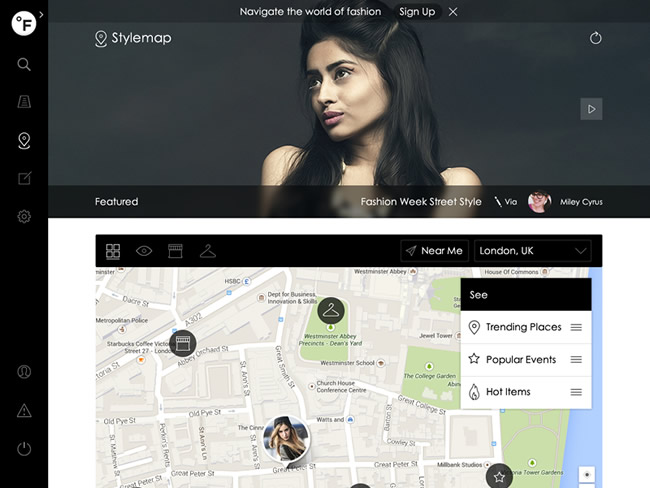Click the map locate control at bottom right

(587, 475)
